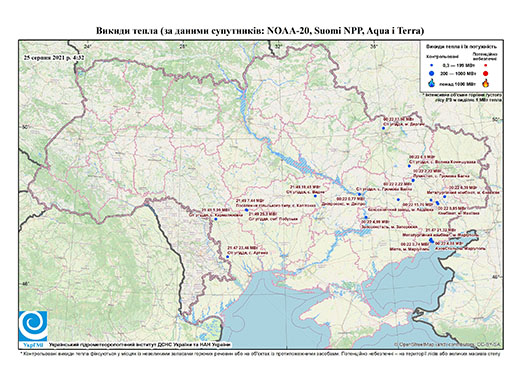Select the heat marker at Дніпро city
This screenshot has height=368, width=520.
pos(359,194)
